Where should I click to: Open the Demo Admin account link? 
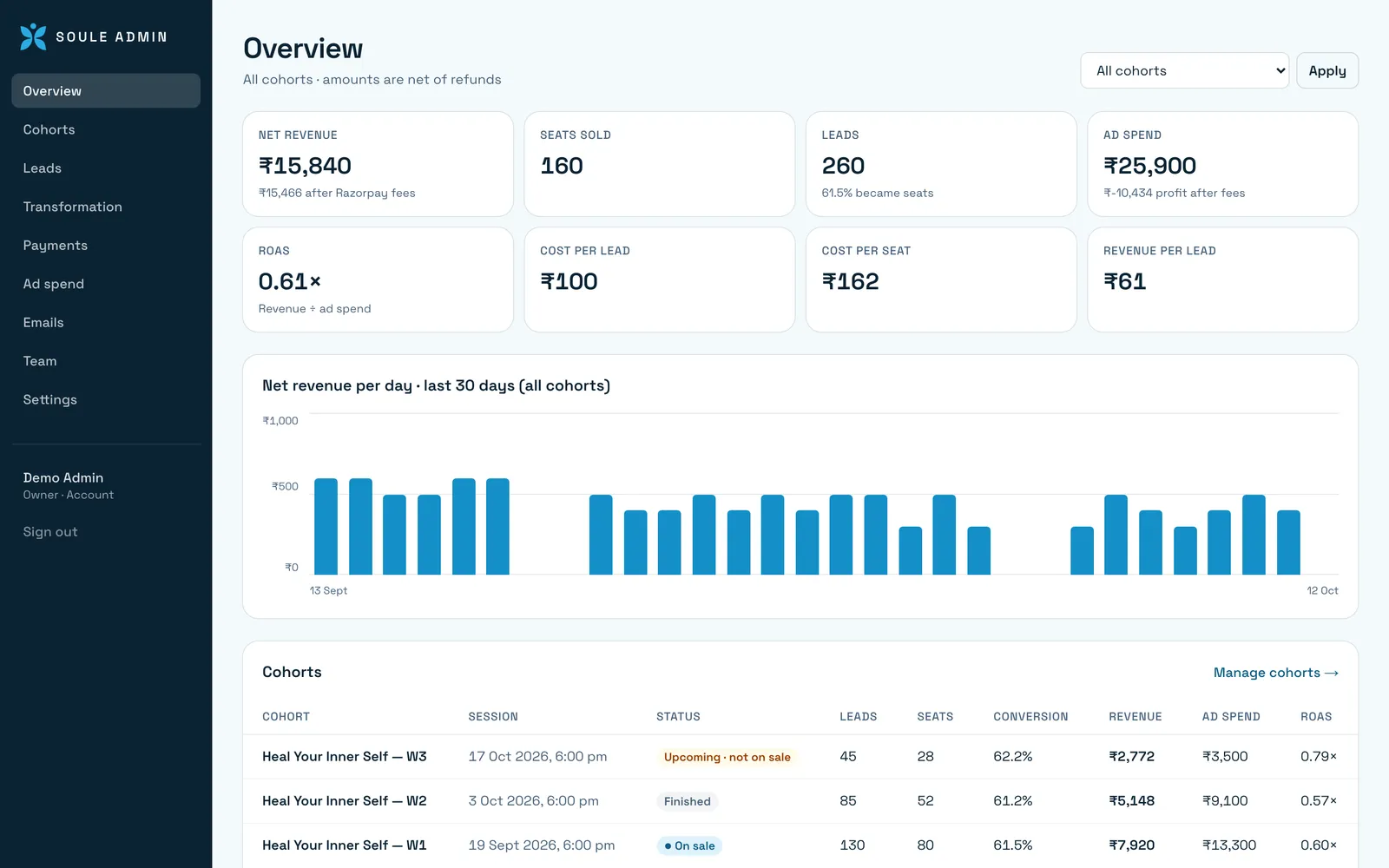[x=69, y=485]
